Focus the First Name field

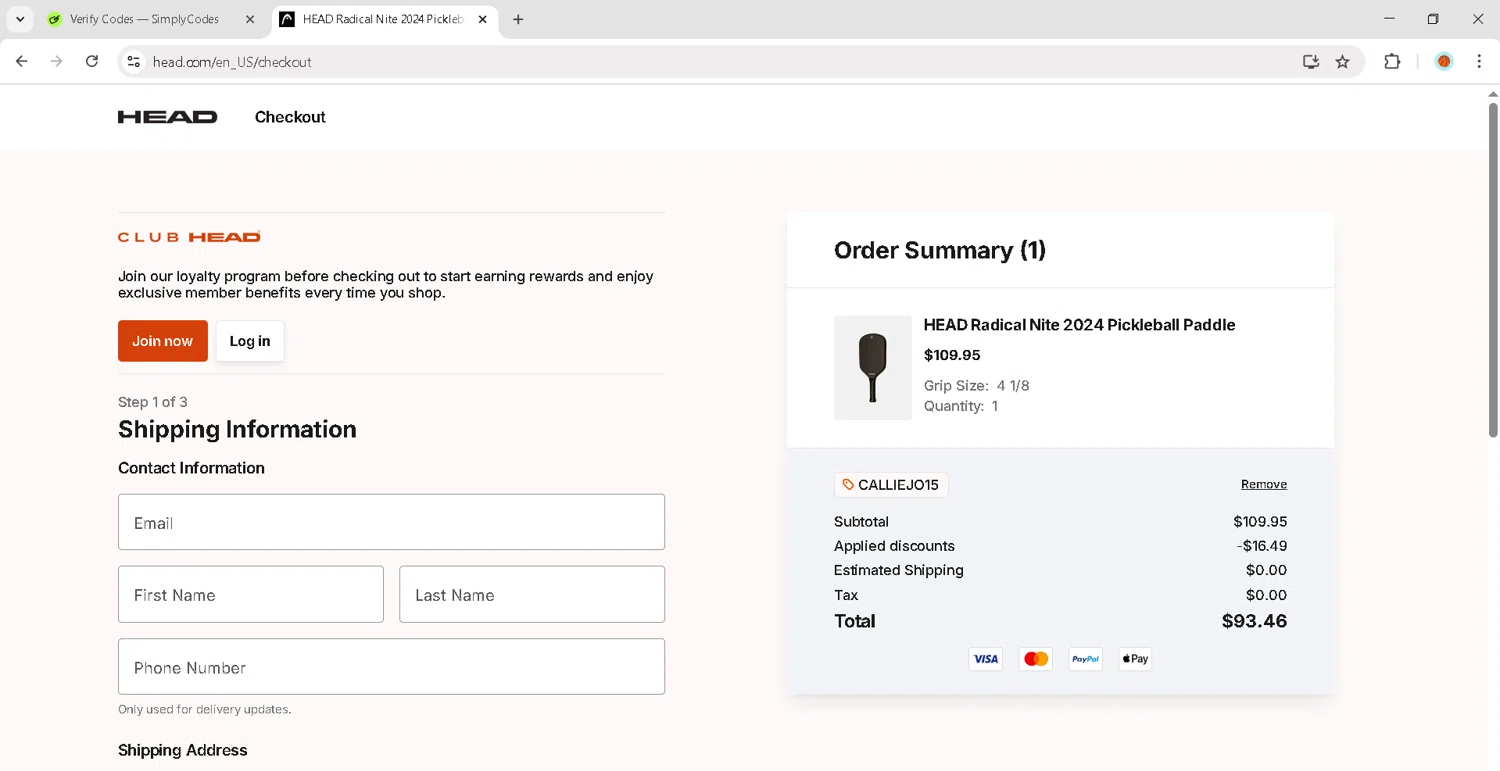click(251, 594)
